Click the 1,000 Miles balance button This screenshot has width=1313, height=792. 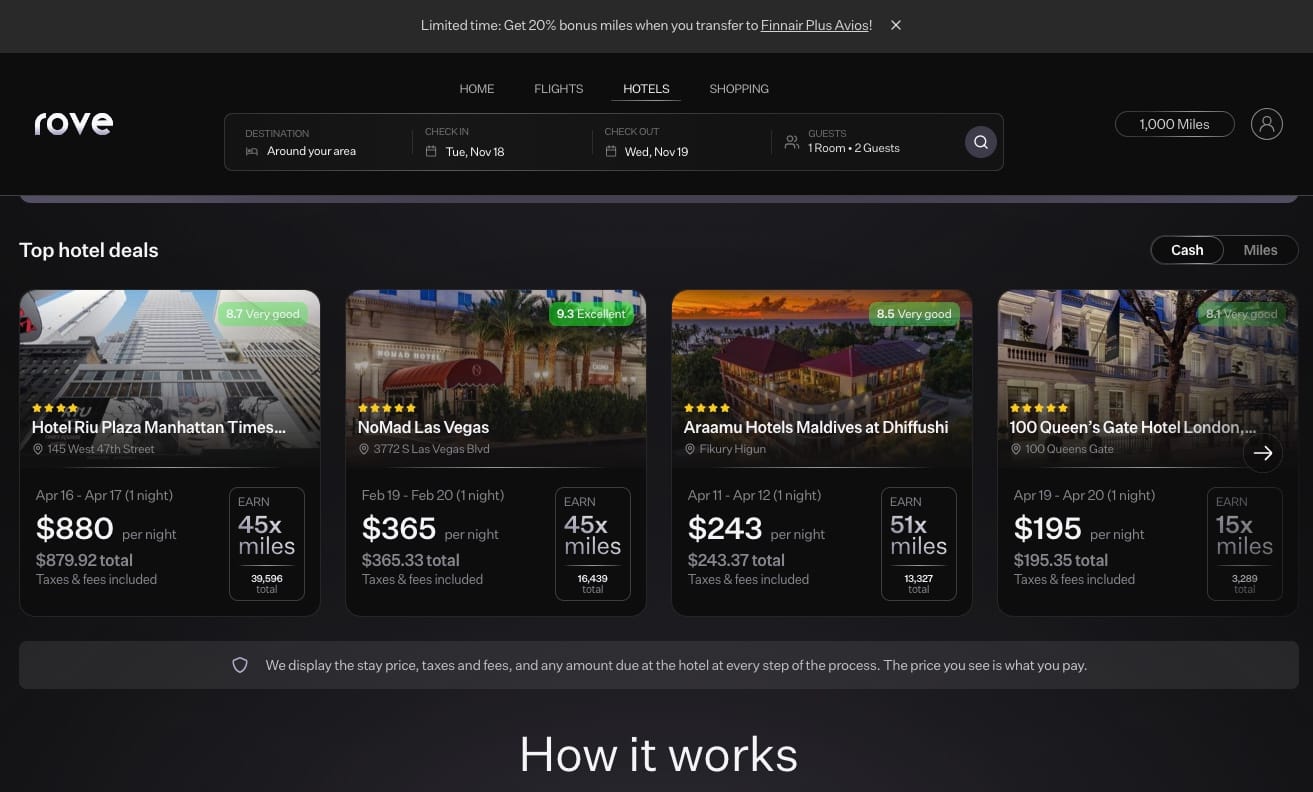pyautogui.click(x=1174, y=124)
